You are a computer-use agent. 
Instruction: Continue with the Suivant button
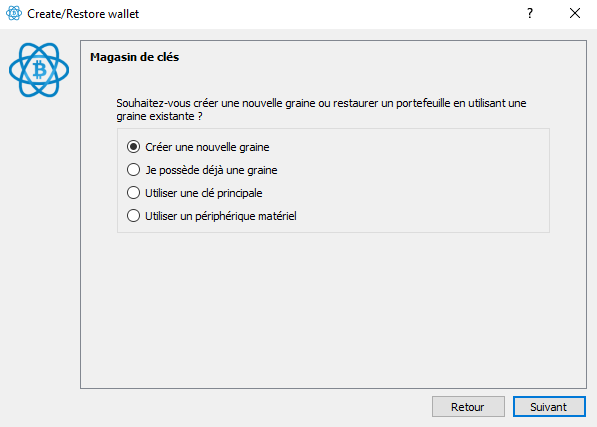[x=549, y=407]
